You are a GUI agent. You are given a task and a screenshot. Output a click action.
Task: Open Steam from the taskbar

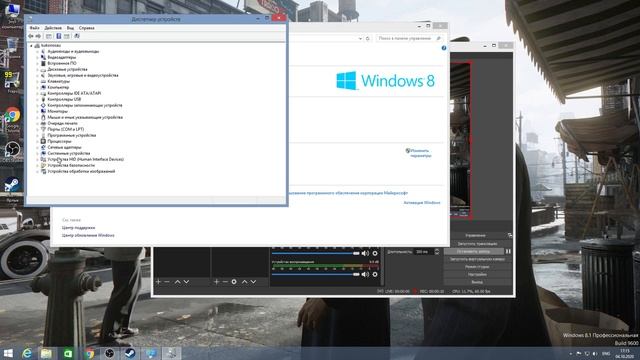tap(130, 353)
